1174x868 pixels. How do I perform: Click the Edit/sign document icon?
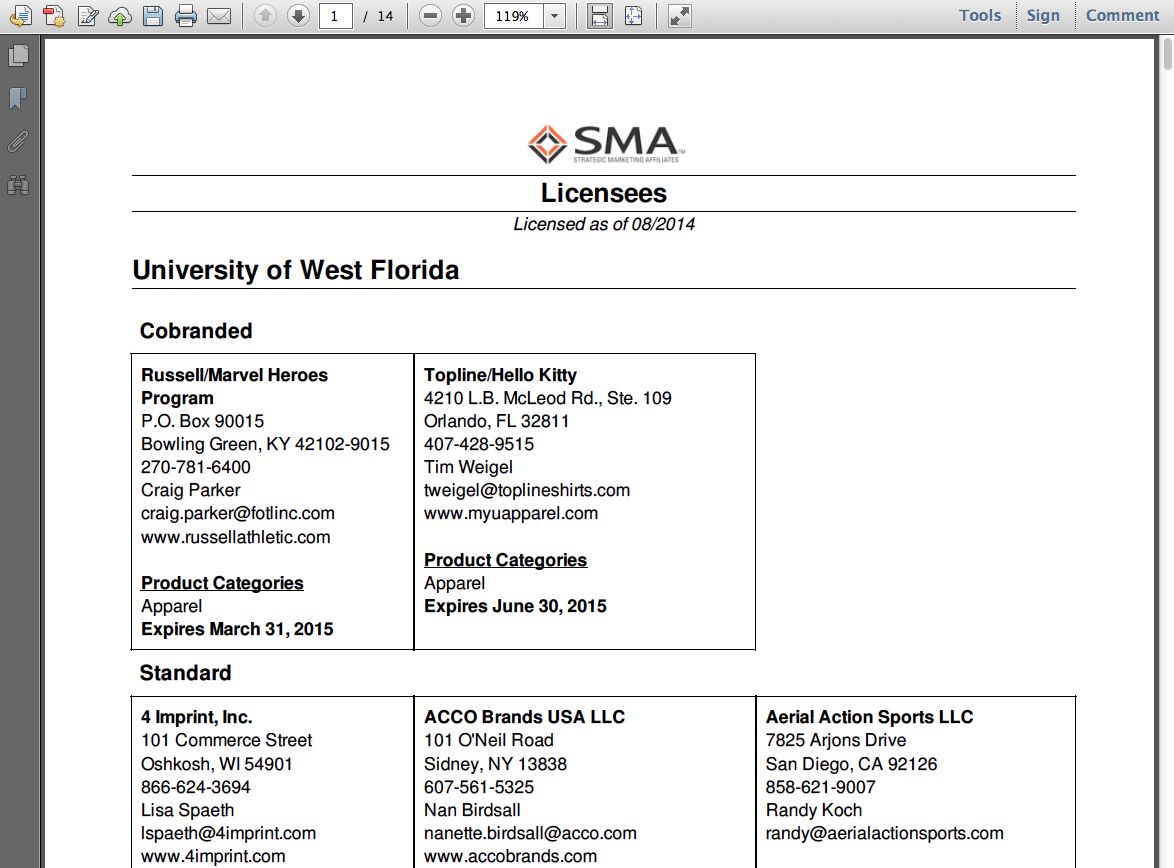(88, 16)
